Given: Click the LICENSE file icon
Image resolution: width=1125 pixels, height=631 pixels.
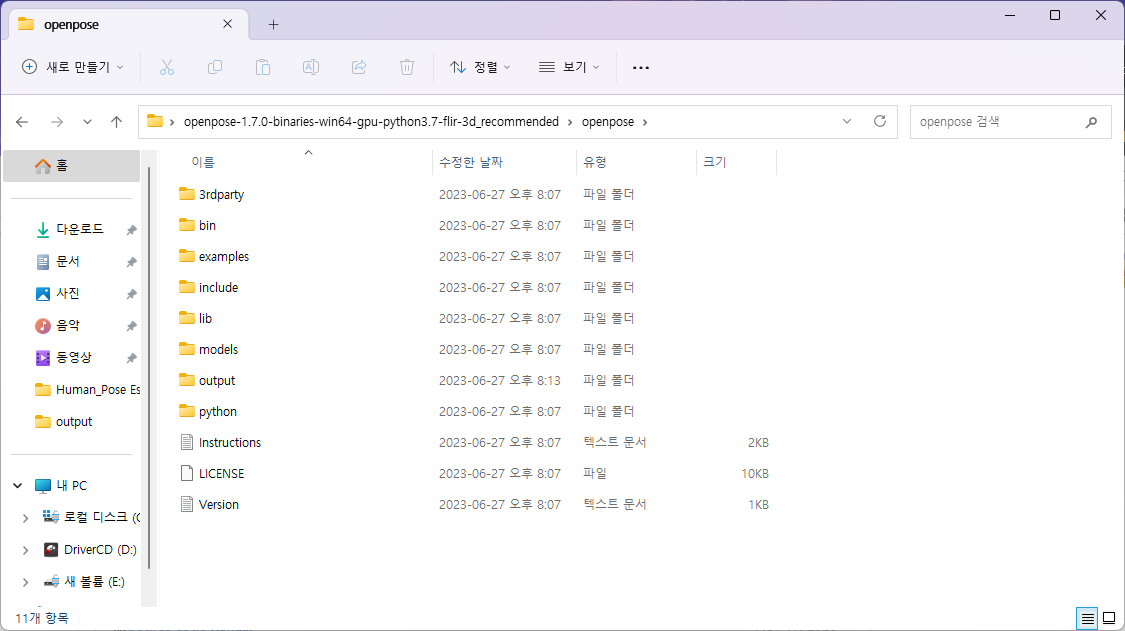Looking at the screenshot, I should (187, 473).
